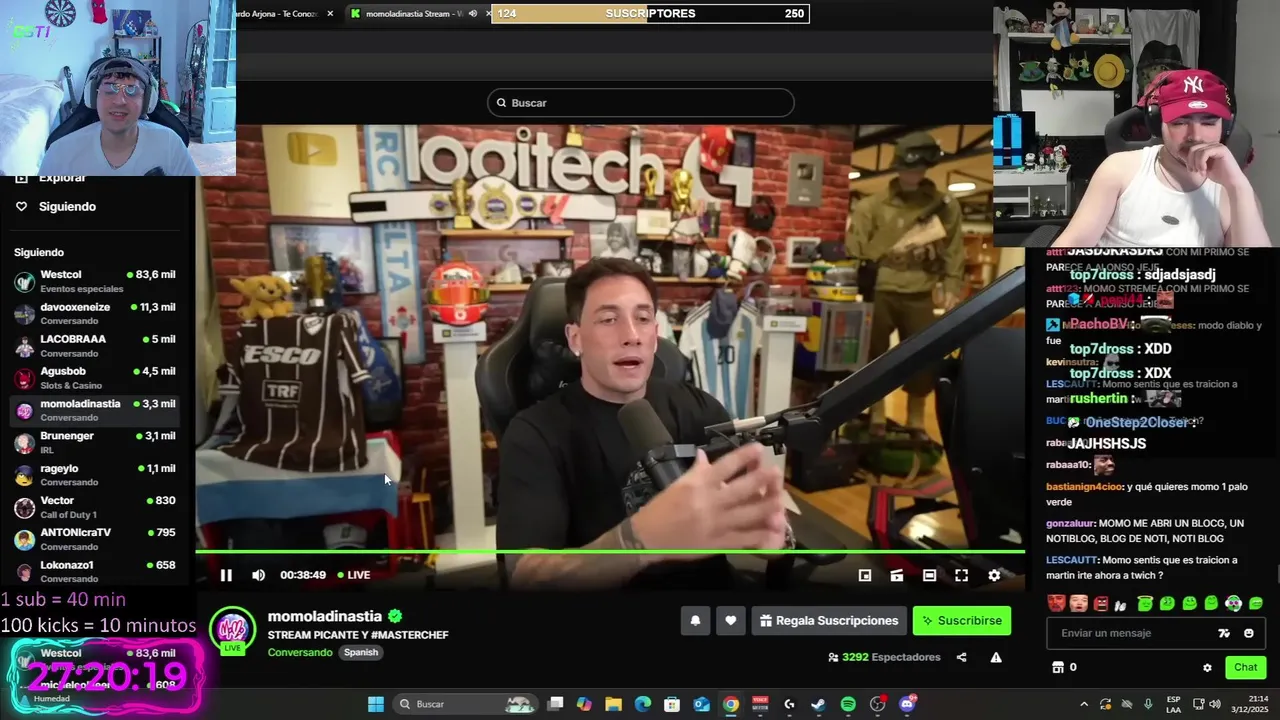Click the video progress bar
The image size is (1280, 720).
pos(610,551)
